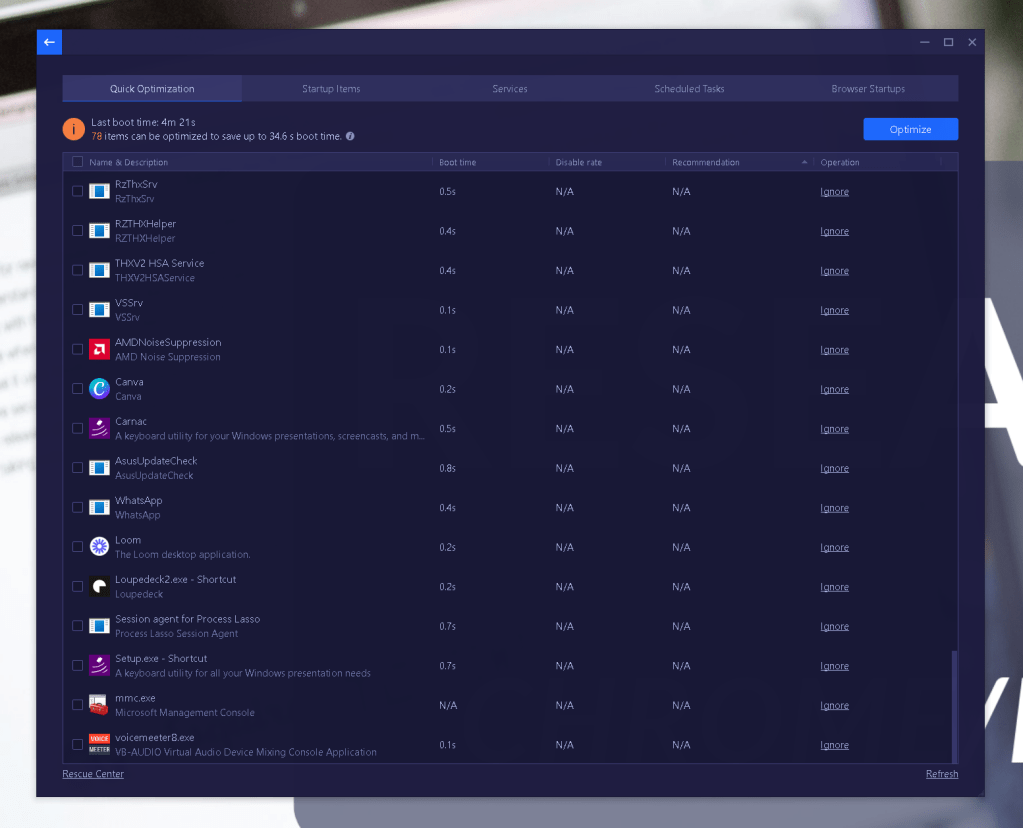Click the VSSrv row name text
Screen dimensions: 1023x828
pyautogui.click(x=129, y=303)
